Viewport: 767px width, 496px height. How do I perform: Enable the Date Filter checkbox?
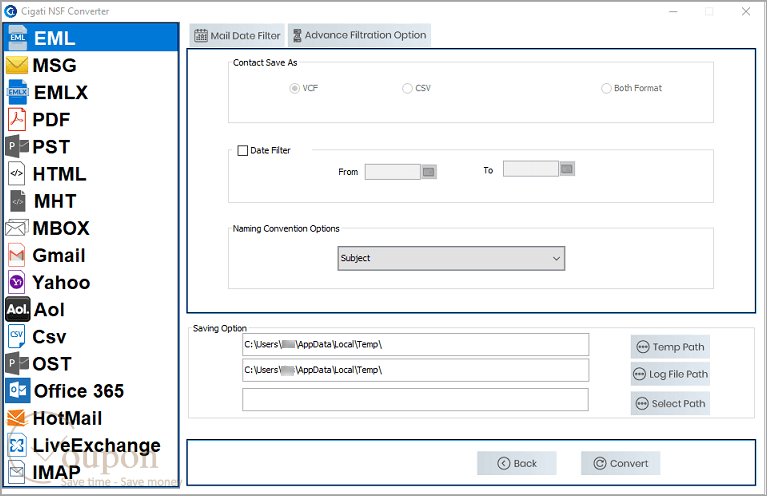(243, 151)
